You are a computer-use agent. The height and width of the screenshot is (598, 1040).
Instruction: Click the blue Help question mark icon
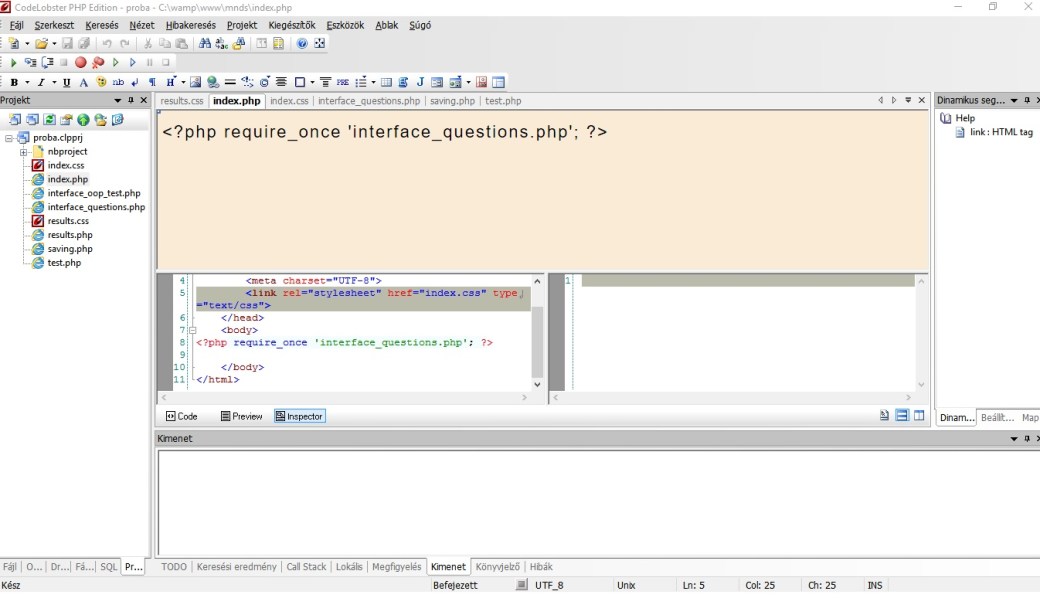point(301,44)
